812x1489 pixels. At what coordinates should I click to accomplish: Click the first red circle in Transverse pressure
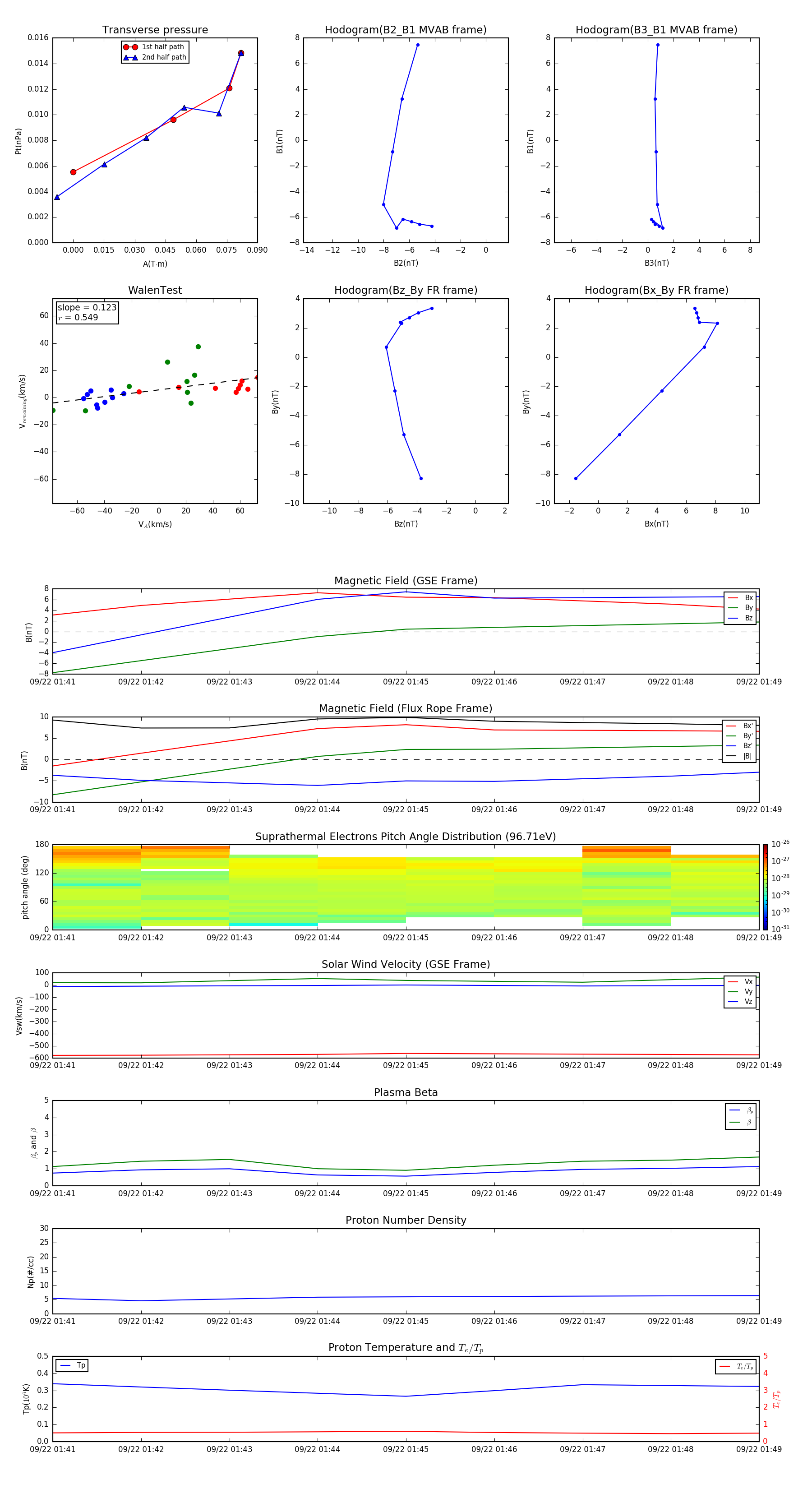[x=74, y=171]
